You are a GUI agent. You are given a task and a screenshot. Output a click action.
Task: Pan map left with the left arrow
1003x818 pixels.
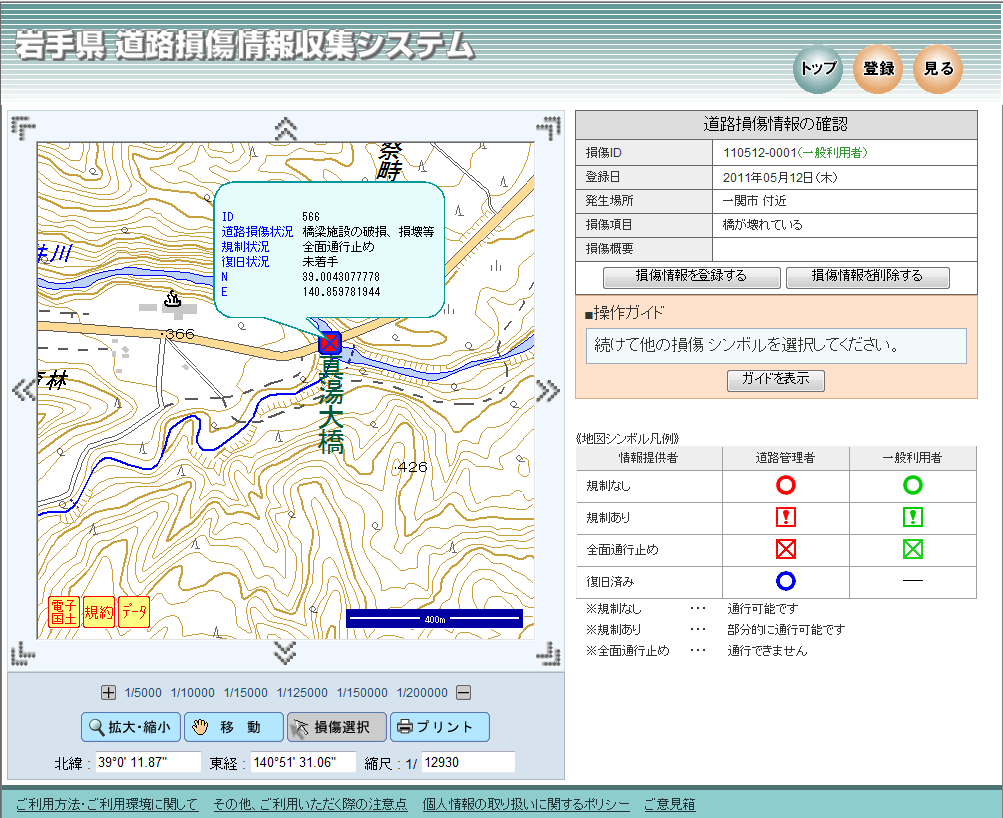tap(24, 389)
